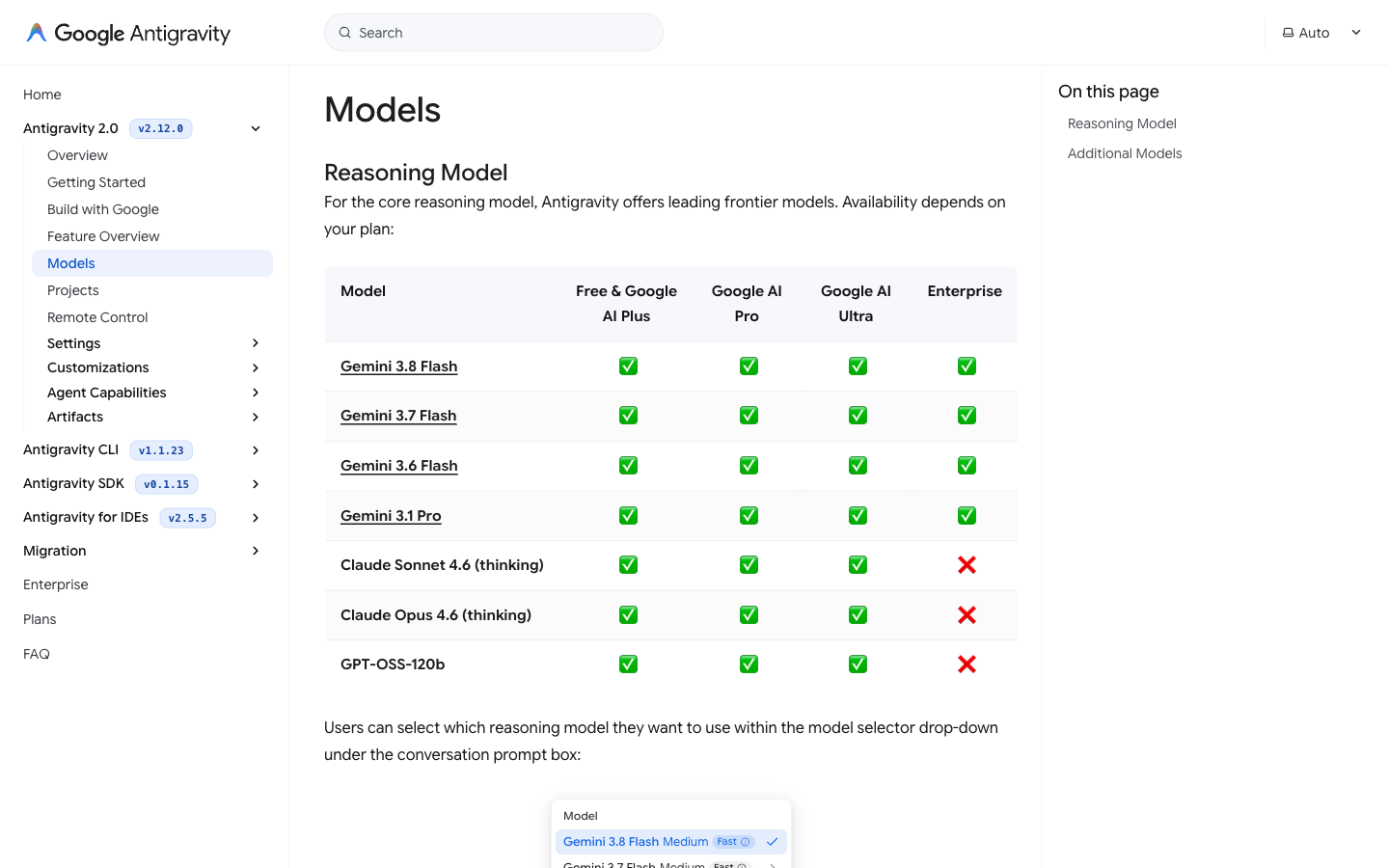Click Gemini 3.7 Flash checkmark under Enterprise column
The width and height of the screenshot is (1389, 868).
pyautogui.click(x=967, y=416)
